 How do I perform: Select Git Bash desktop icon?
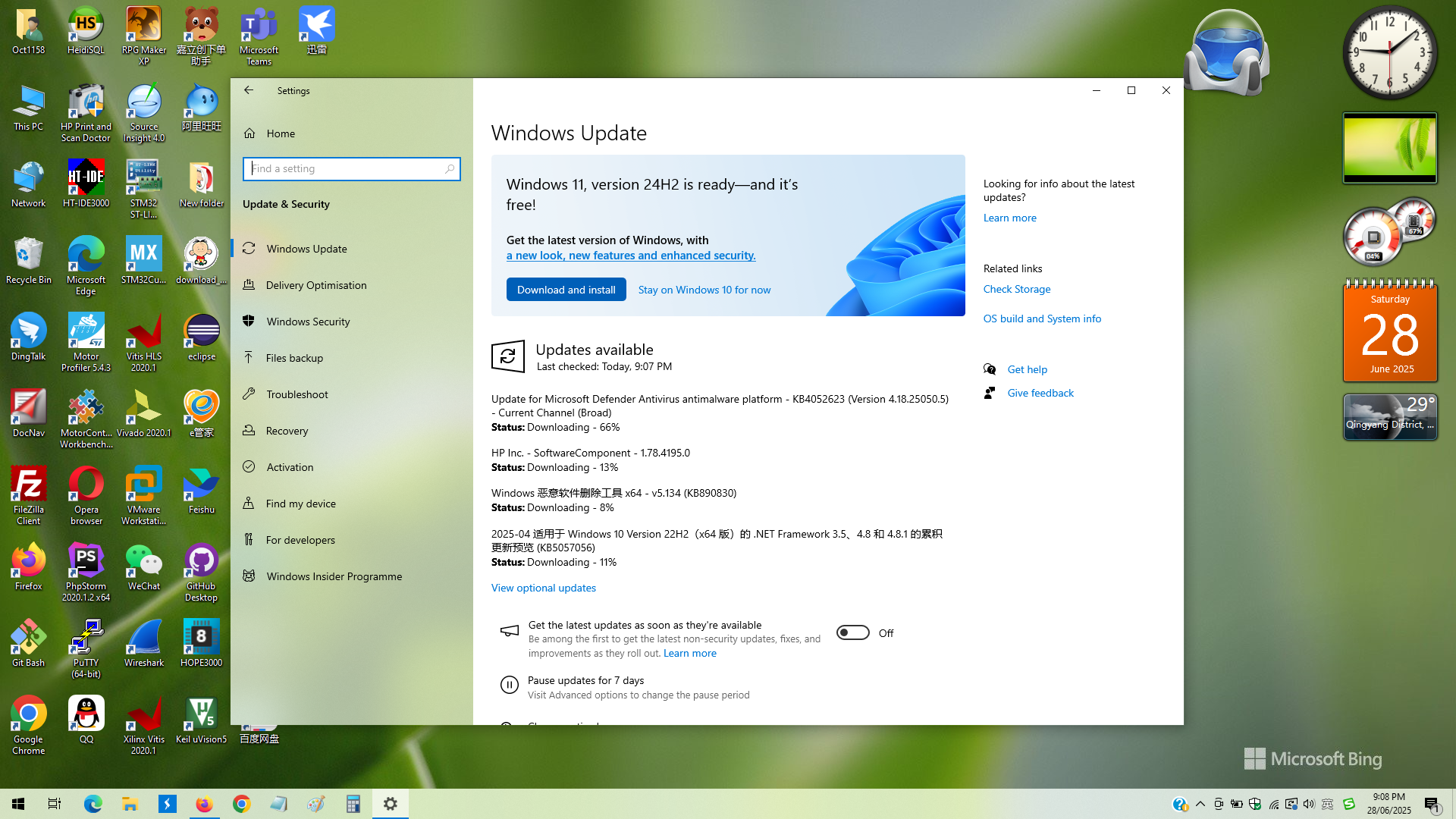coord(28,643)
